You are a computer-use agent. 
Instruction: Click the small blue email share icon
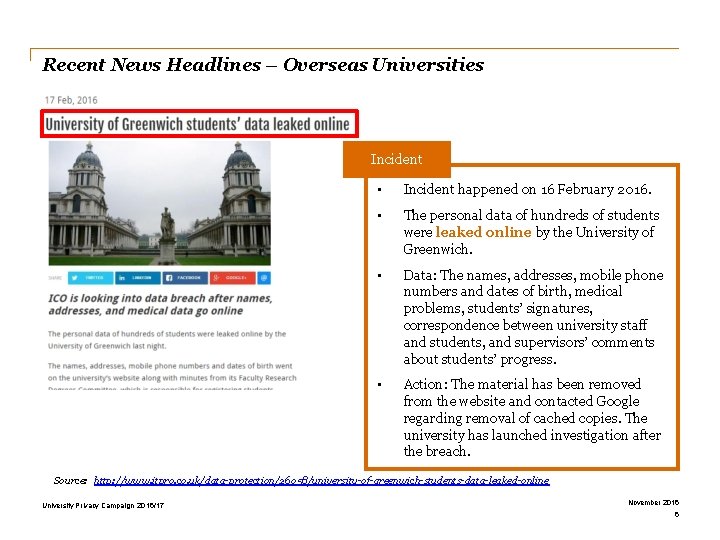264,278
